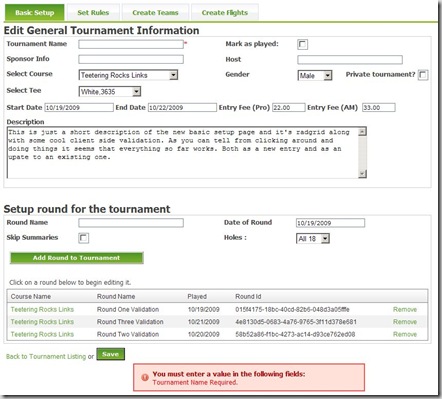Image resolution: width=442 pixels, height=399 pixels.
Task: Edit the Entry Fee (AM) field
Action: (x=379, y=108)
